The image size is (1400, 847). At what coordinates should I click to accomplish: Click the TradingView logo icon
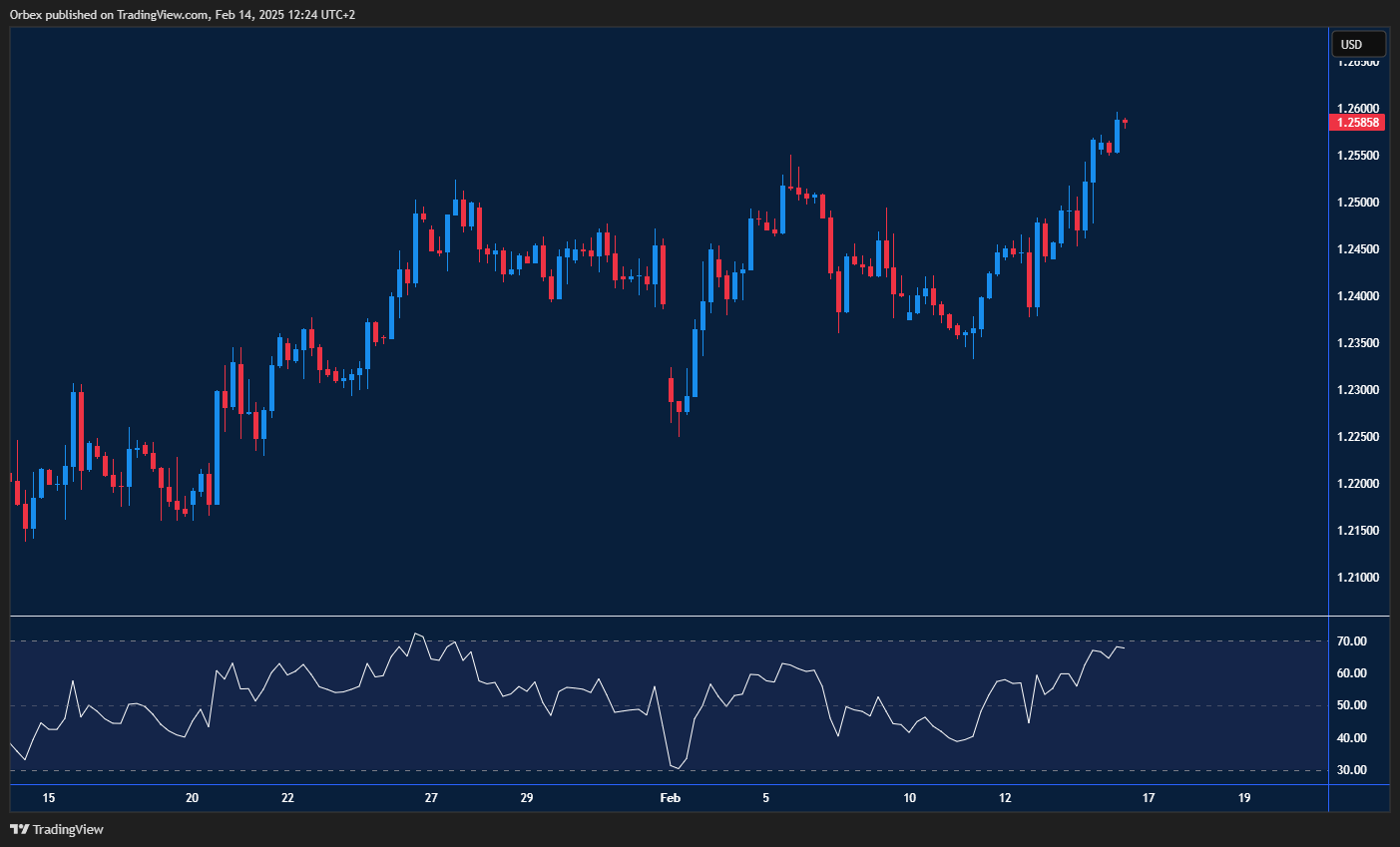[18, 829]
